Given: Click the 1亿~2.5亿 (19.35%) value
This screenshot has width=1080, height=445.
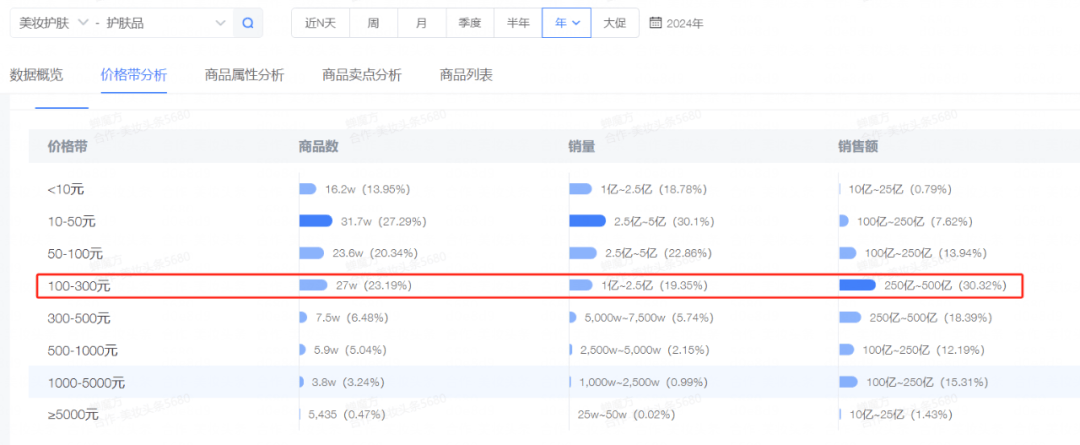Looking at the screenshot, I should tap(654, 285).
